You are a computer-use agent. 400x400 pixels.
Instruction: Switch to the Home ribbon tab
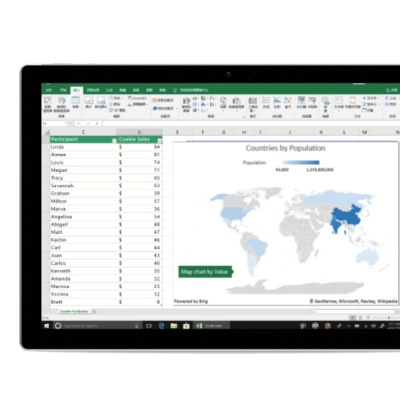coord(63,90)
